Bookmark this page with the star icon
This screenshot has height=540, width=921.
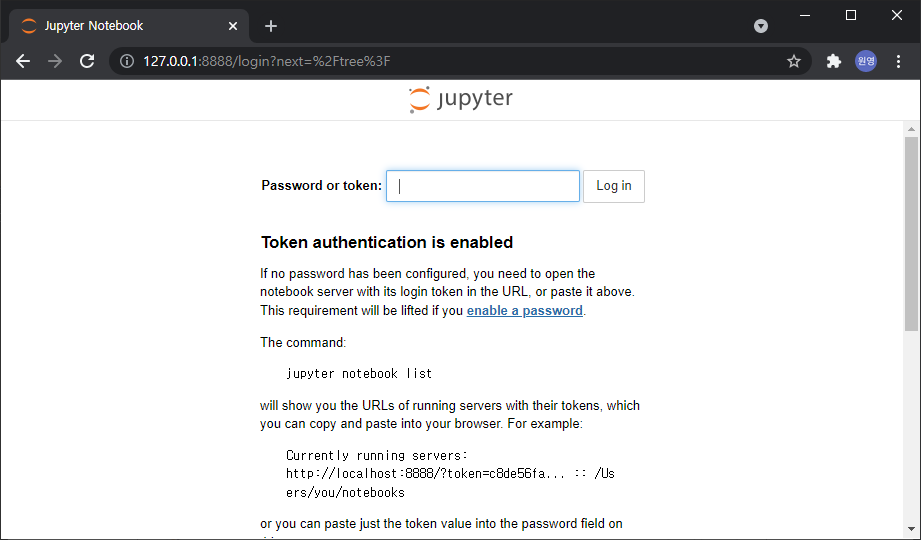(x=794, y=61)
